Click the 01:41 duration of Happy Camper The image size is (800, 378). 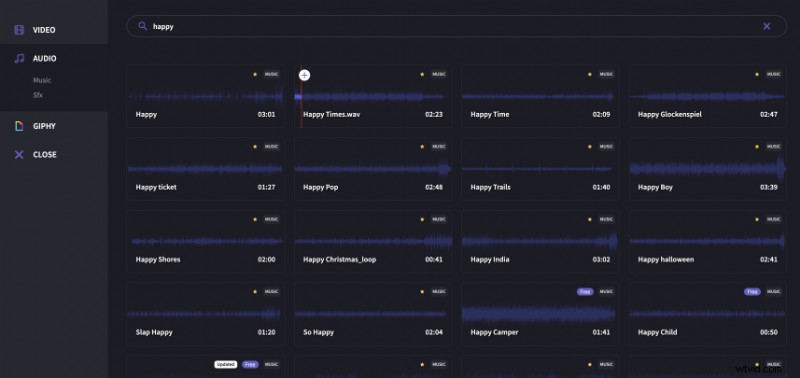point(601,332)
